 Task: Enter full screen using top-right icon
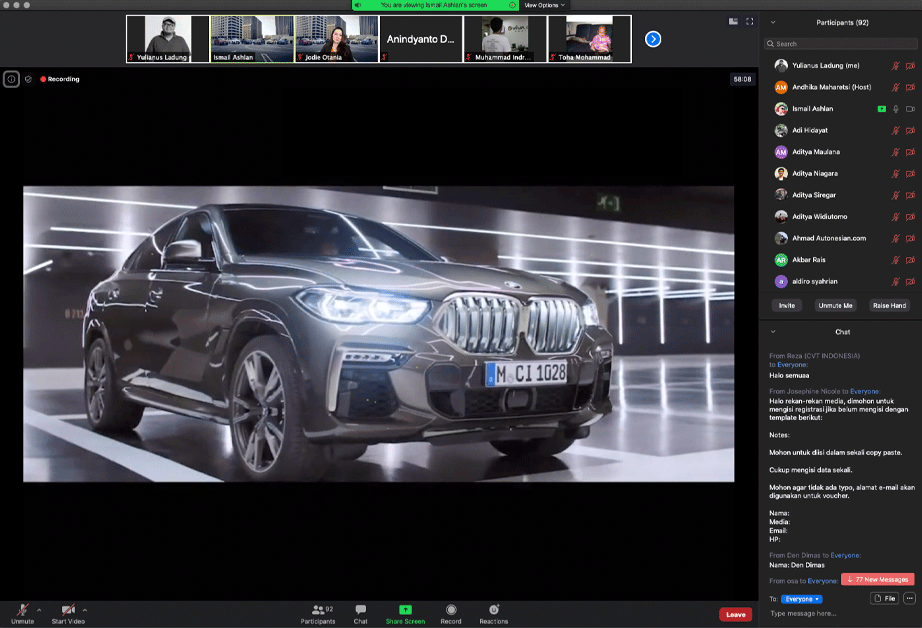[x=750, y=21]
